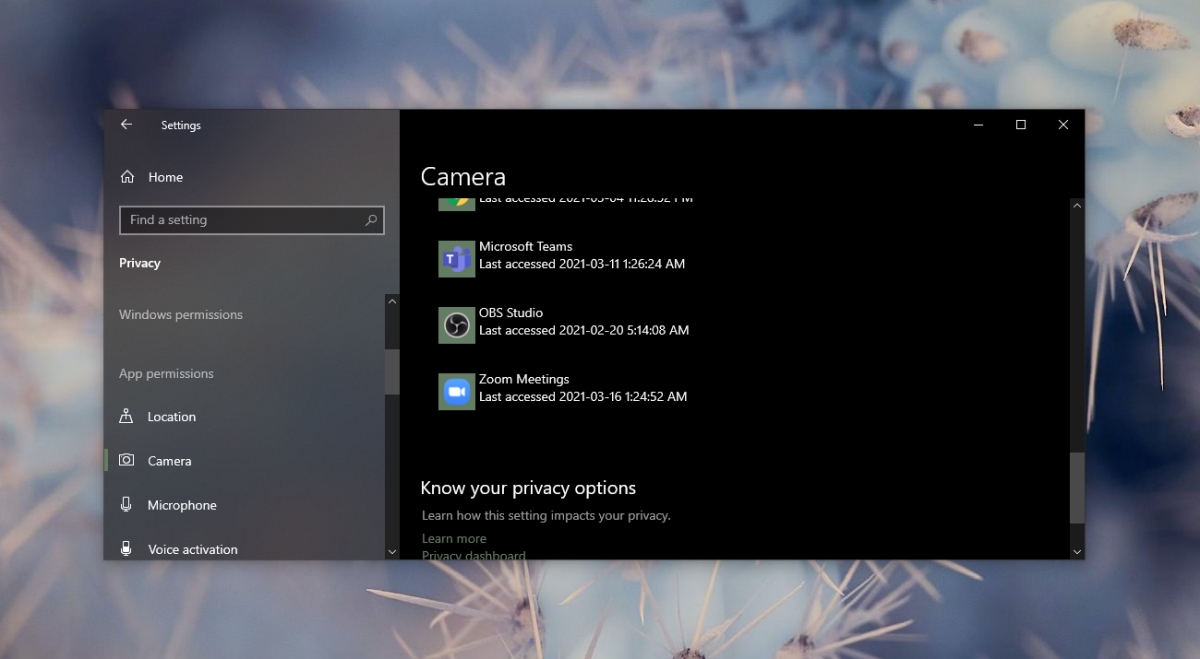Click the Windows permissions heading
Screen dimensions: 1200x659
181,314
